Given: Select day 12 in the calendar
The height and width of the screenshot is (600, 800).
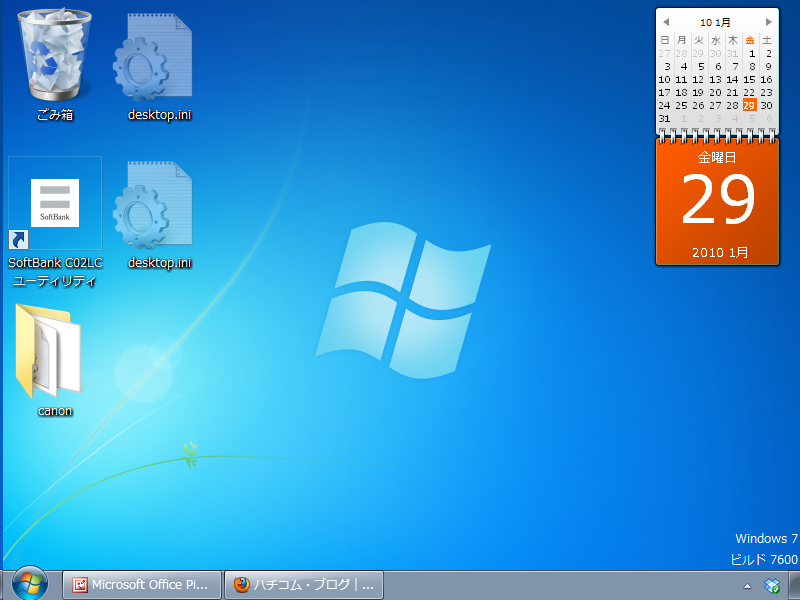Looking at the screenshot, I should [x=698, y=80].
